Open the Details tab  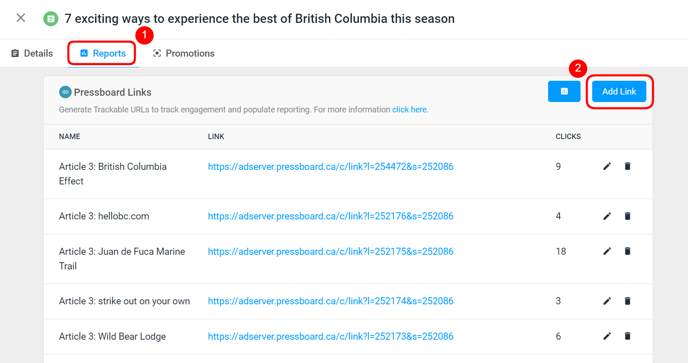[32, 54]
